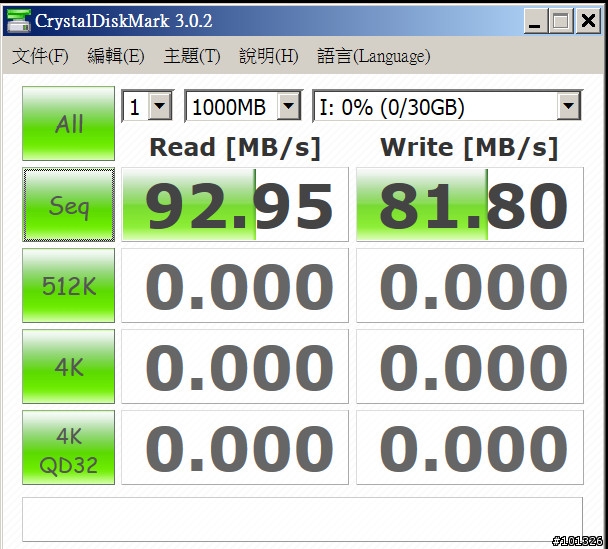This screenshot has width=608, height=549.
Task: Click the 4K read value 0.000
Action: [235, 366]
